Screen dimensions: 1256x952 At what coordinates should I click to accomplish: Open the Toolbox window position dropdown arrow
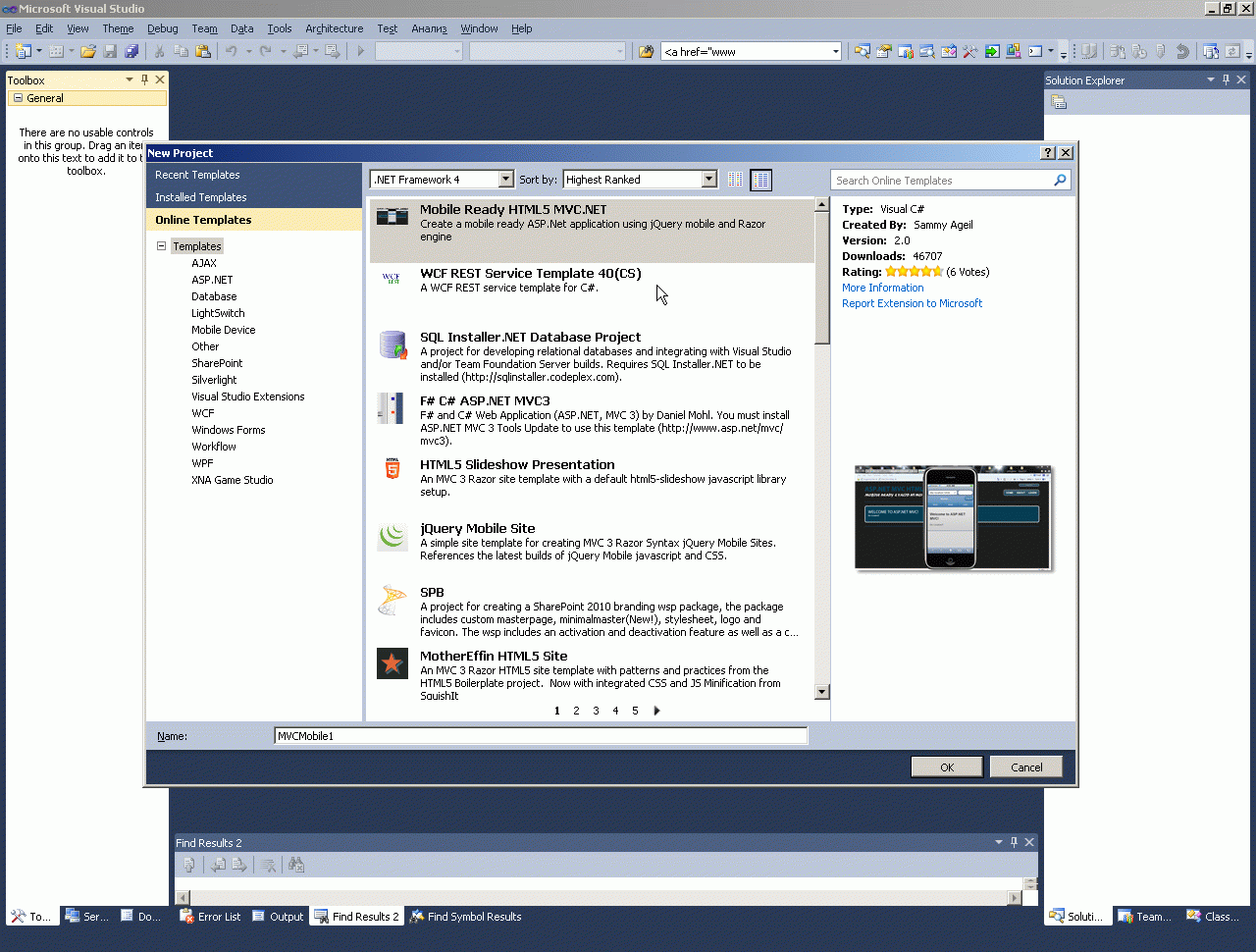(x=129, y=79)
